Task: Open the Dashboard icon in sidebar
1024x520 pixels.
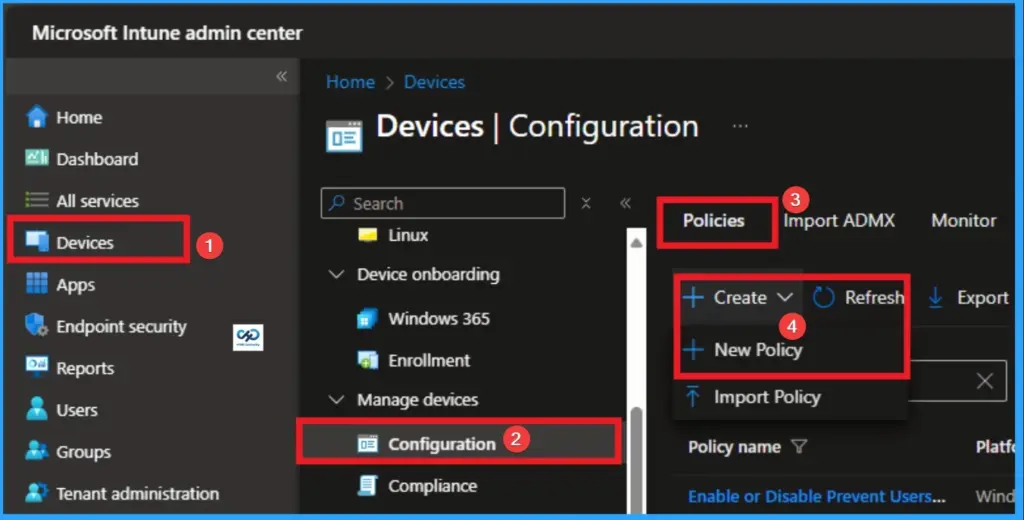Action: [37, 158]
